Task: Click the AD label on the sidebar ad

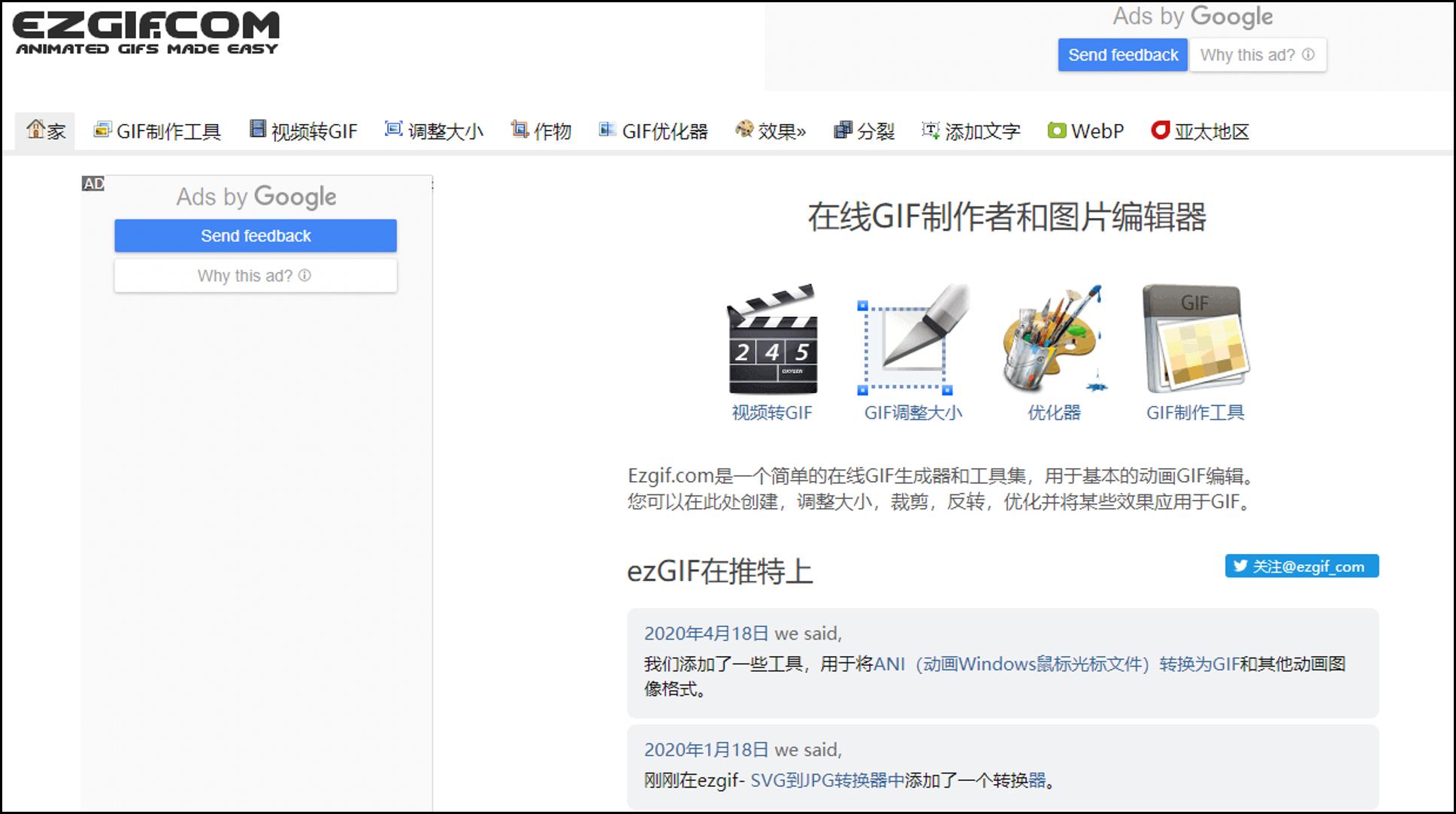Action: (93, 183)
